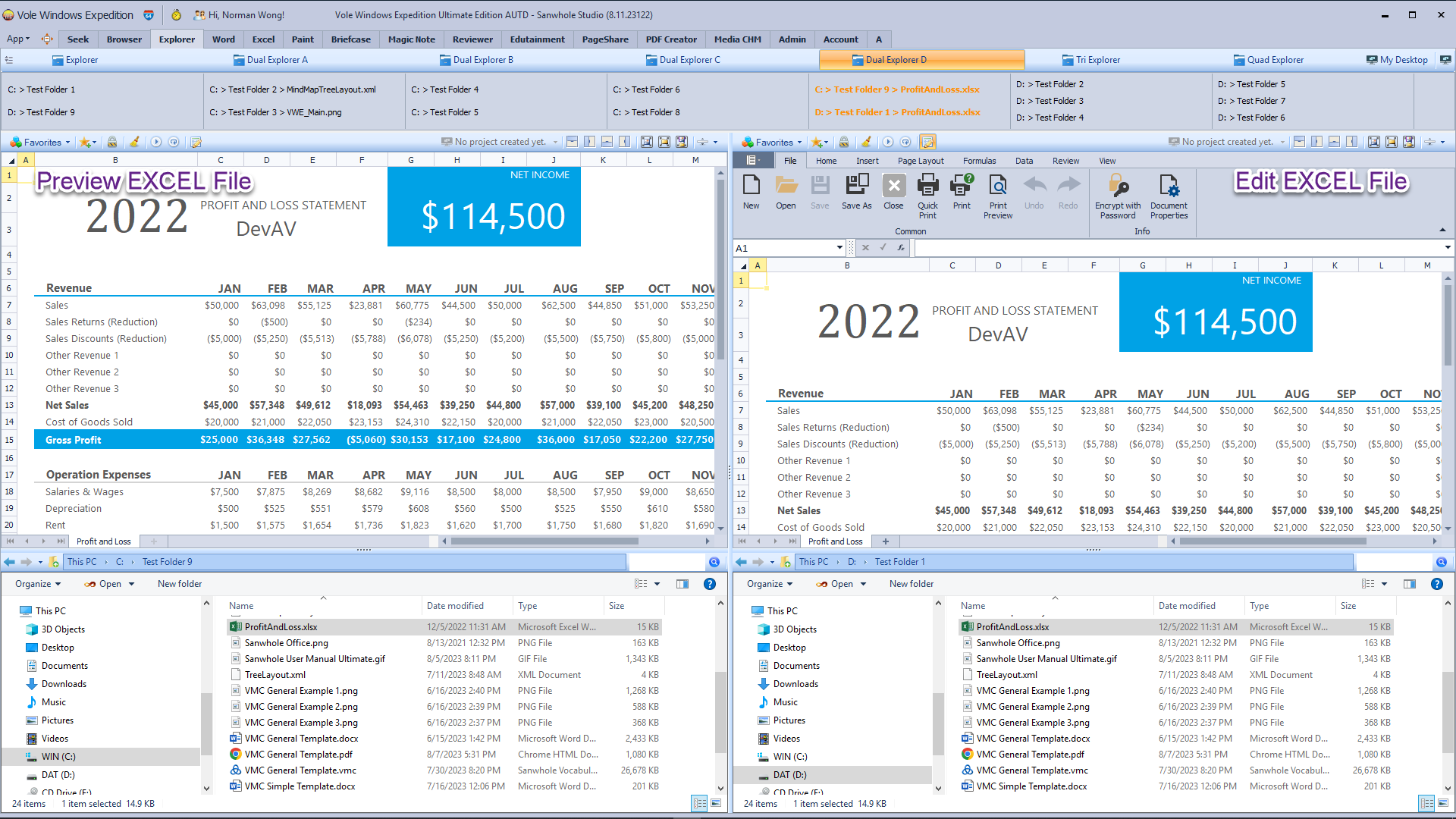The width and height of the screenshot is (1456, 819).
Task: Collapse the Excel ribbon with the up arrow
Action: (1442, 230)
